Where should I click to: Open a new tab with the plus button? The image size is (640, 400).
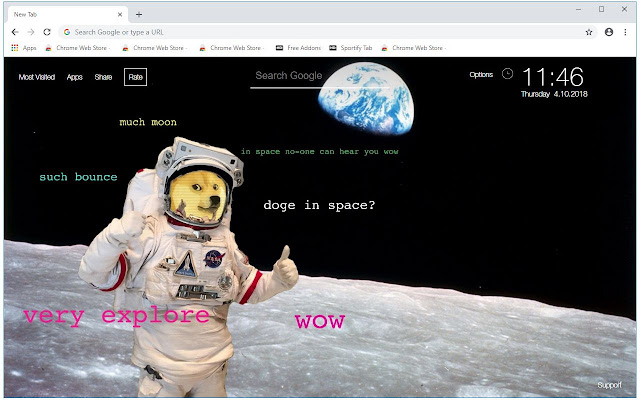tap(139, 14)
